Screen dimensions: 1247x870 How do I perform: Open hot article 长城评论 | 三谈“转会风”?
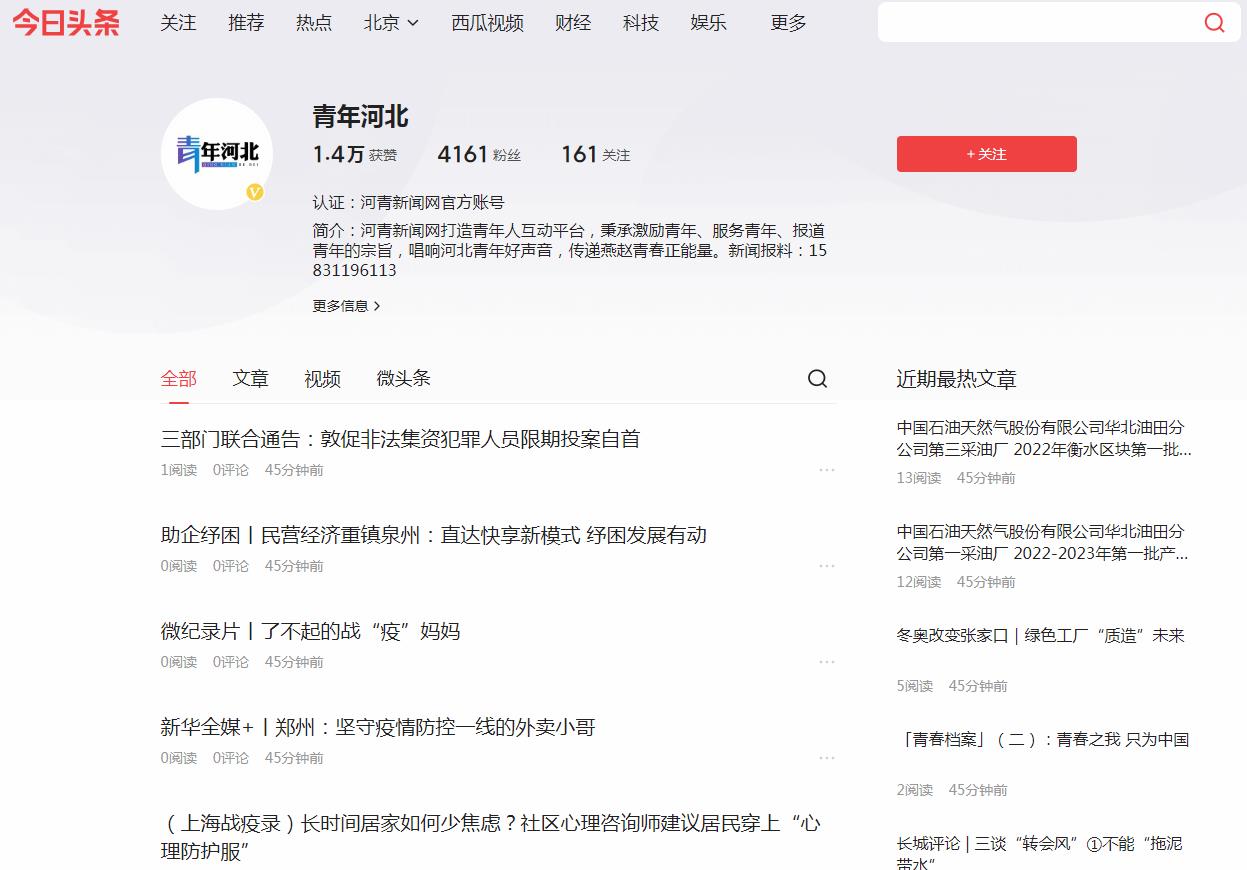coord(1039,854)
